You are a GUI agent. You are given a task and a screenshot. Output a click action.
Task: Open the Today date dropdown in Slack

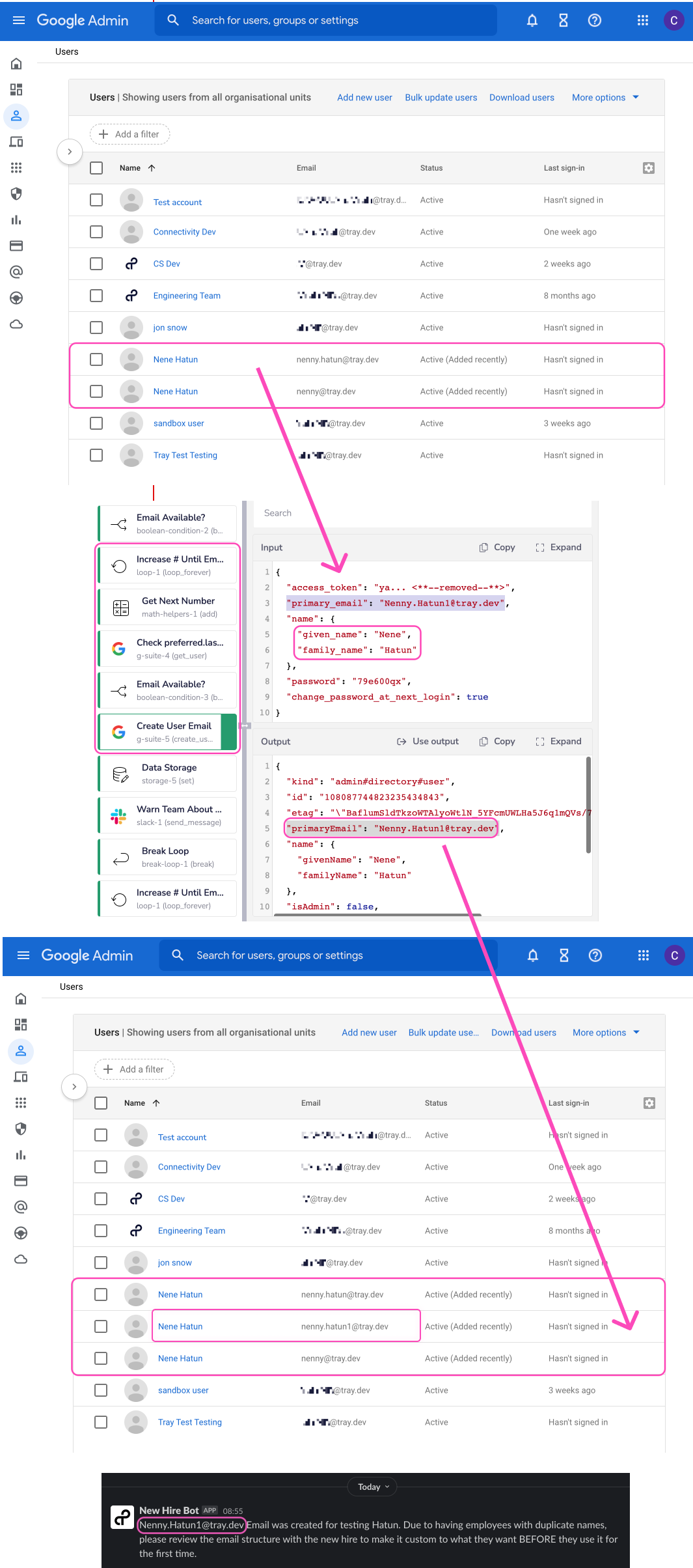(x=374, y=1487)
